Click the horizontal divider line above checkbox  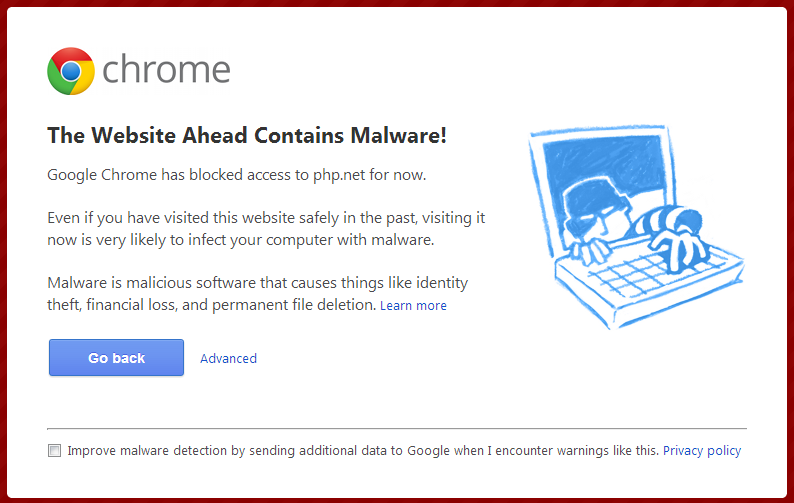point(396,428)
